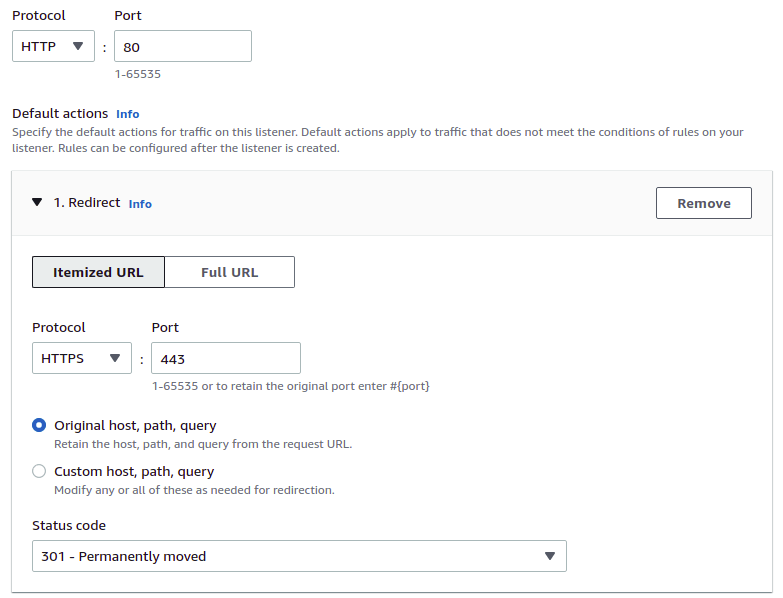Select Original host, path, query radio
Screen dimensions: 783x598
click(39, 425)
